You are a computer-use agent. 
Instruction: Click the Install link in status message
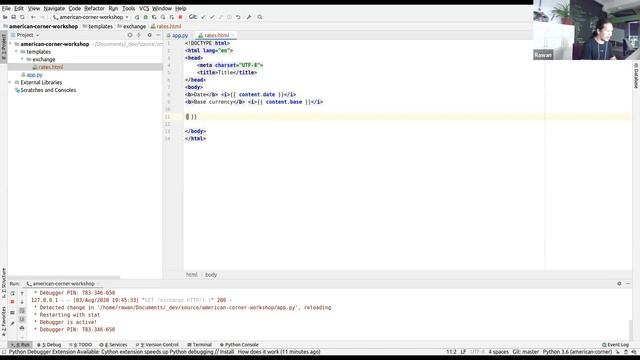pyautogui.click(x=227, y=352)
